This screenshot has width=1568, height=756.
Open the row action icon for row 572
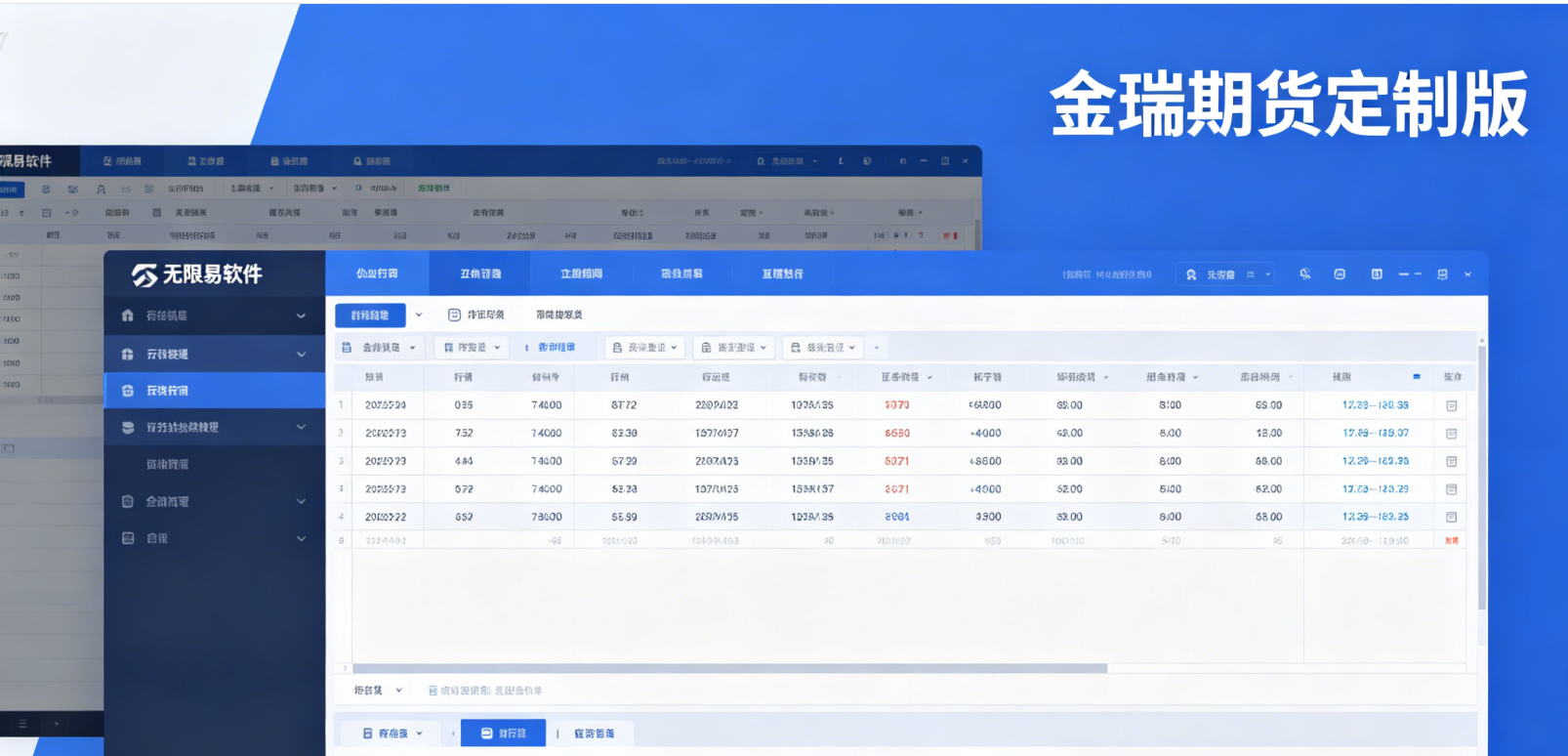tap(1452, 489)
